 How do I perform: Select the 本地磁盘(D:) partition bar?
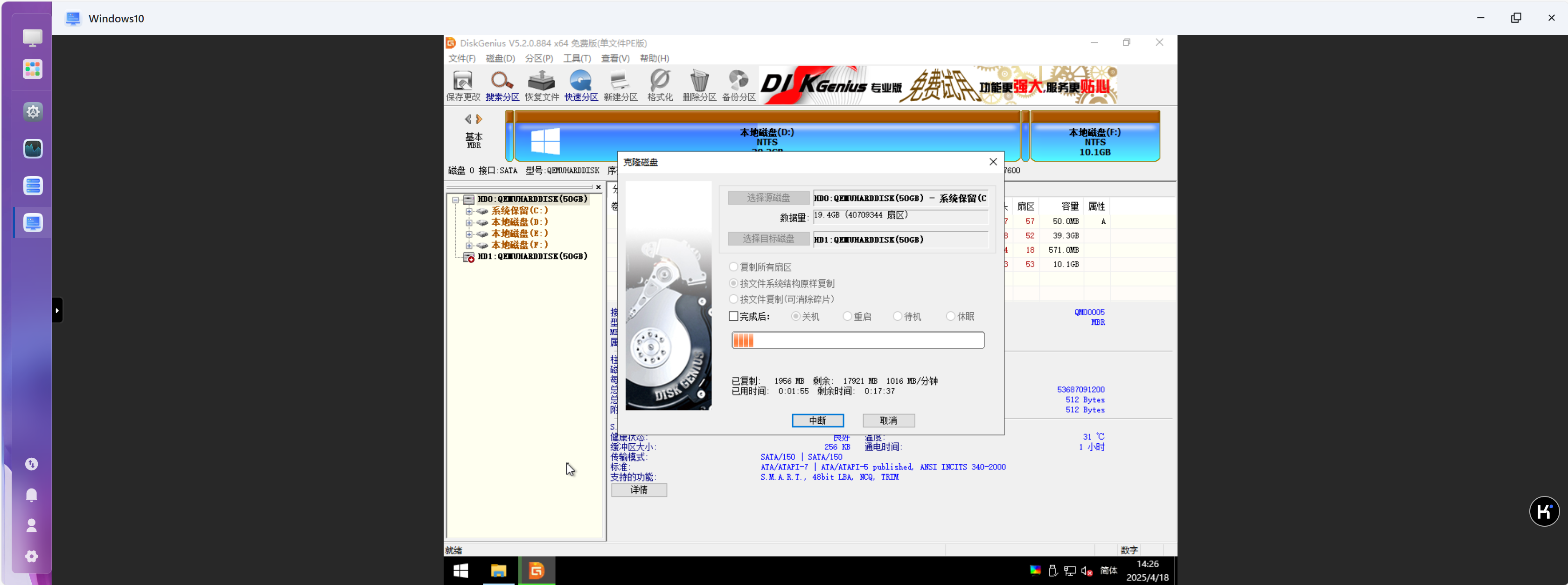point(767,136)
